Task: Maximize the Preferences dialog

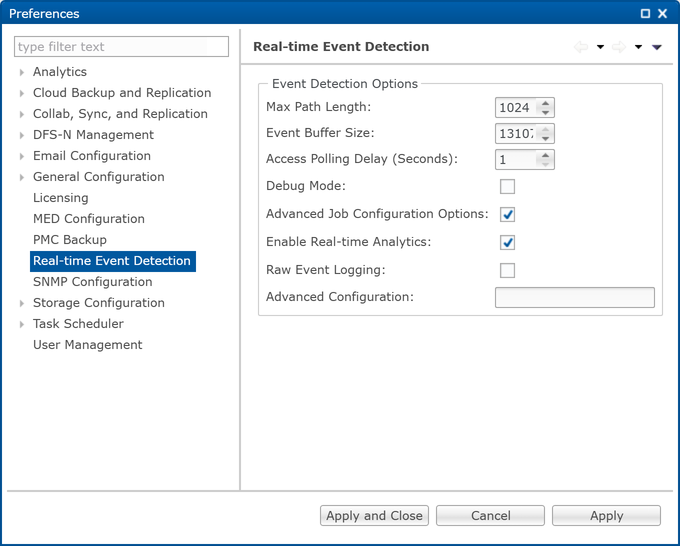Action: pyautogui.click(x=645, y=13)
